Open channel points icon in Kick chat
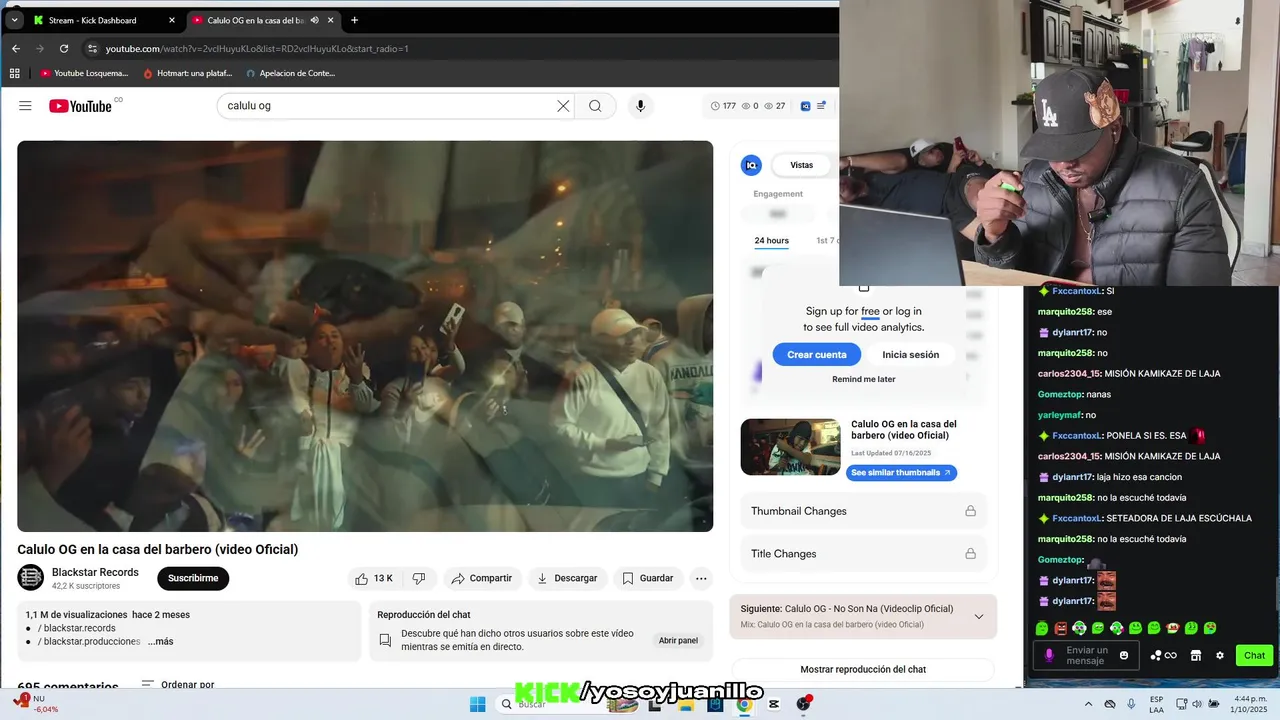This screenshot has width=1280, height=720. (1163, 656)
